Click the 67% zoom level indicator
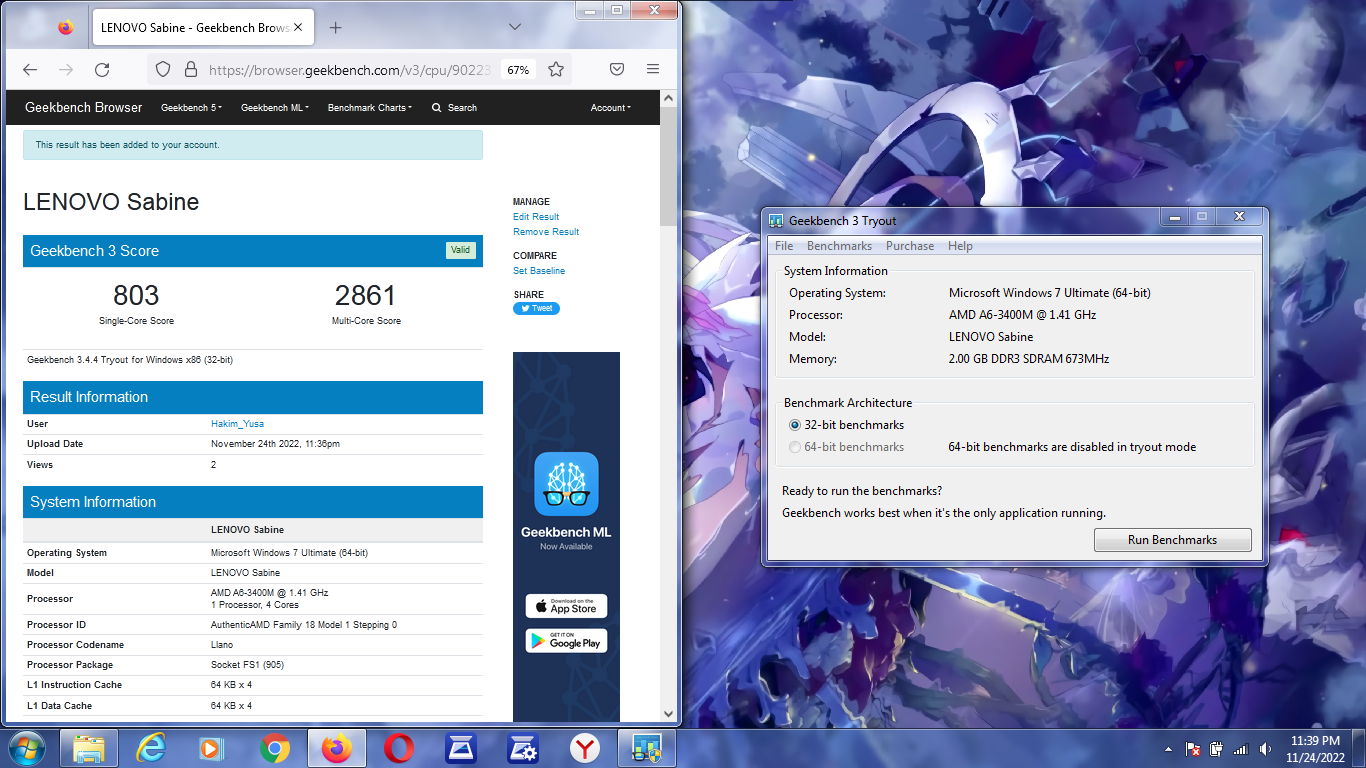The width and height of the screenshot is (1366, 768). pyautogui.click(x=518, y=70)
